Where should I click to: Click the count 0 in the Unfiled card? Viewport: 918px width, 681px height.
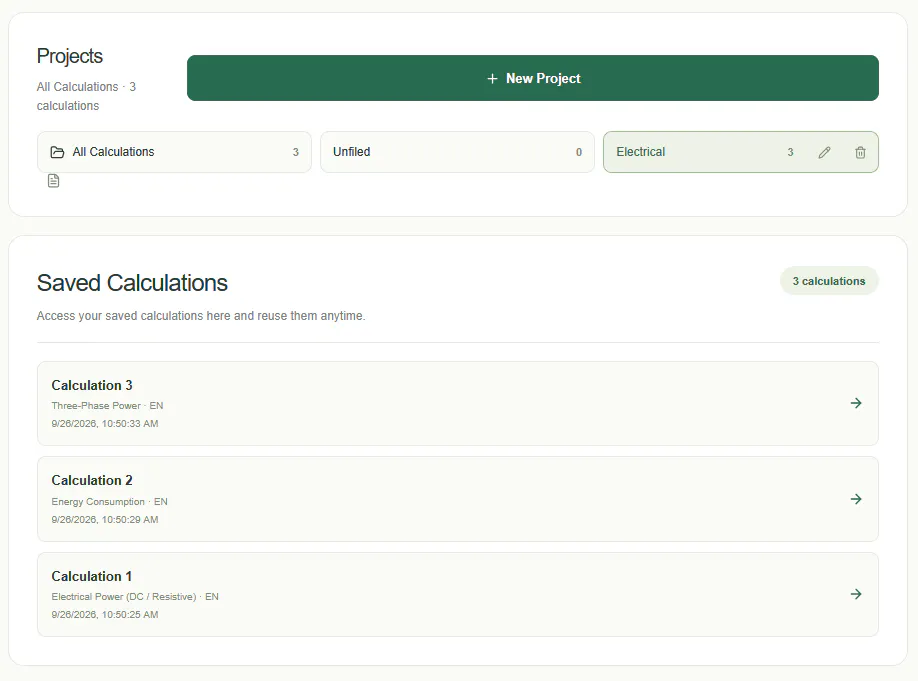[578, 152]
